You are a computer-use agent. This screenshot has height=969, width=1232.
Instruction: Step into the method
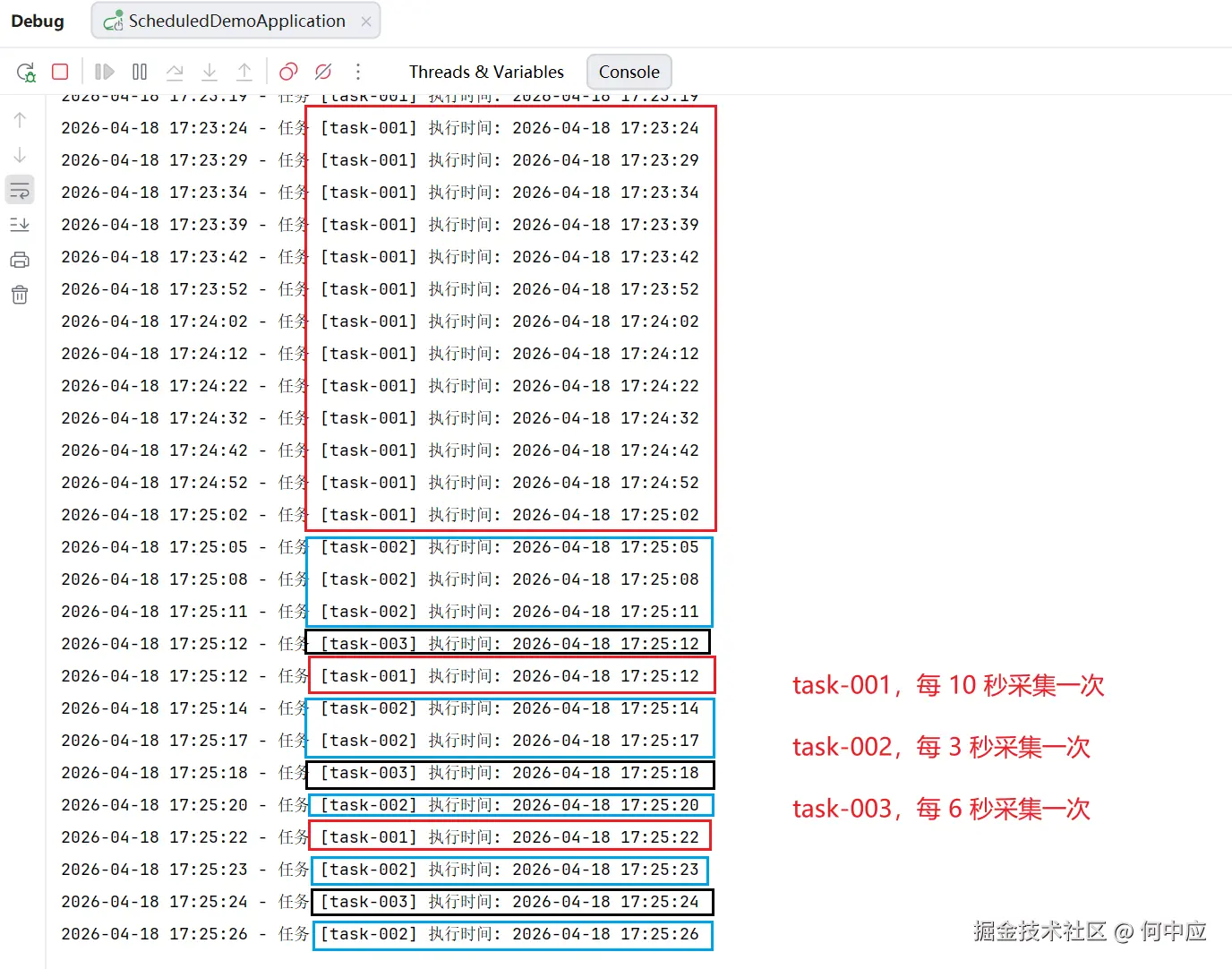pyautogui.click(x=210, y=72)
